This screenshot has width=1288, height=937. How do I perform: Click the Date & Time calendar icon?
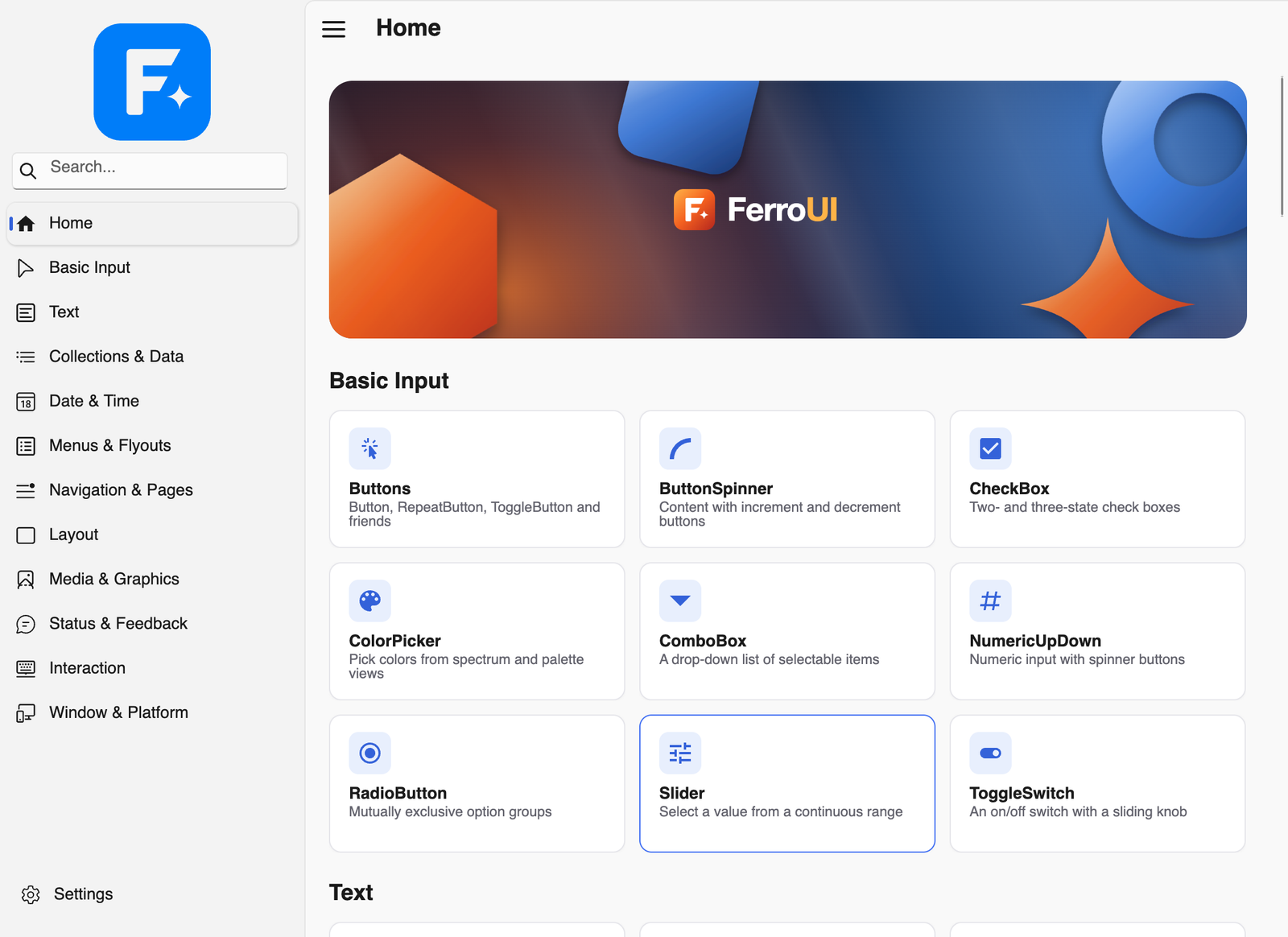coord(26,402)
